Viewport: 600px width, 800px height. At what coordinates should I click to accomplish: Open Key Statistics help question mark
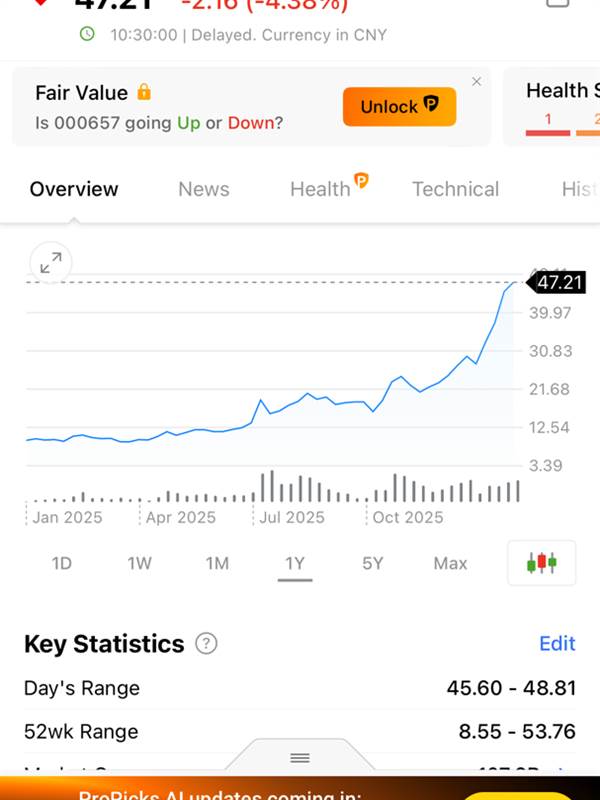(206, 644)
